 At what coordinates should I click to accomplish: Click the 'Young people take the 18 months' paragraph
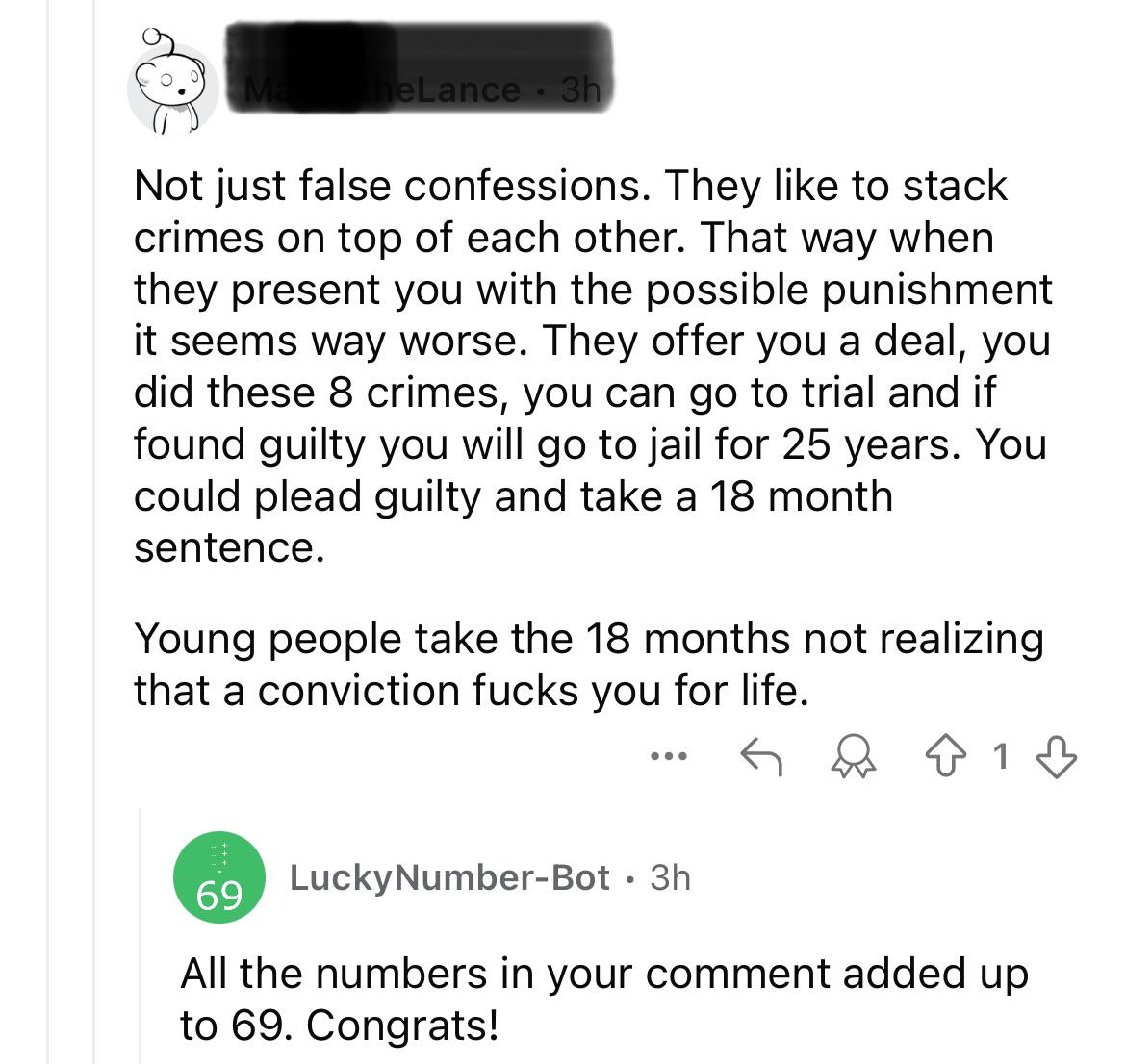coord(587,664)
